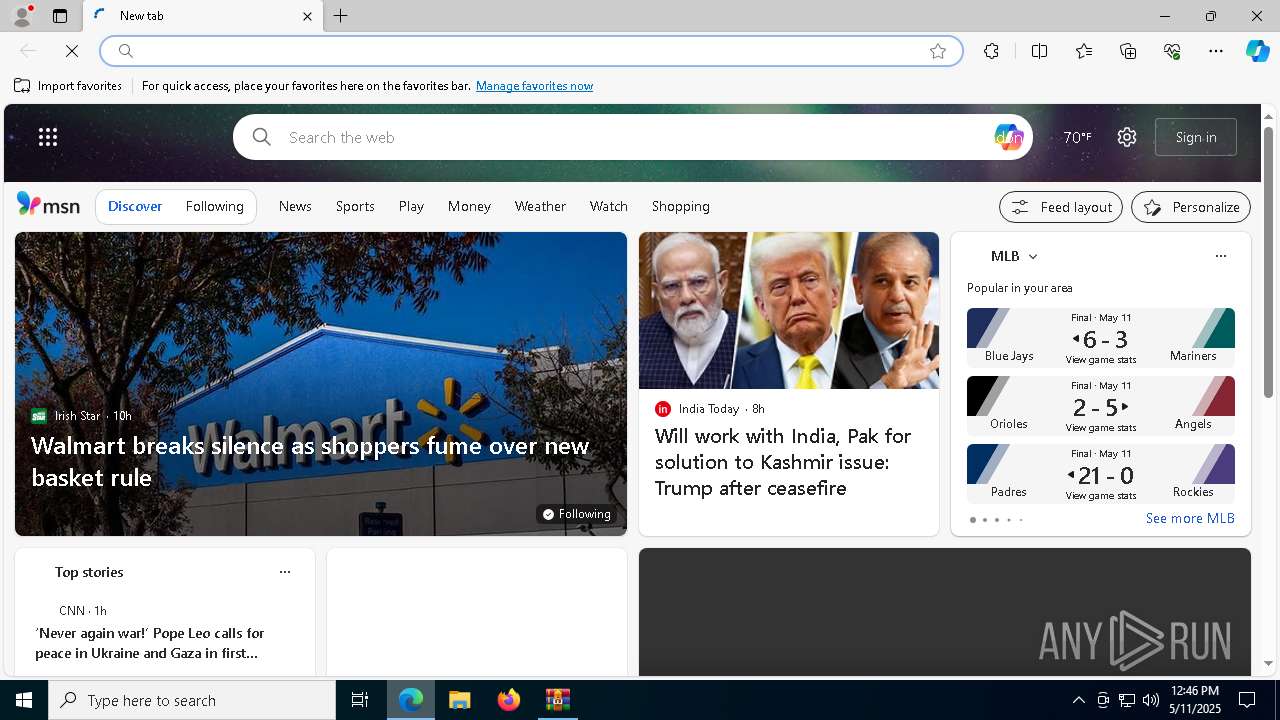Select third carousel dot in MLB card
This screenshot has width=1280, height=720.
coord(997,520)
